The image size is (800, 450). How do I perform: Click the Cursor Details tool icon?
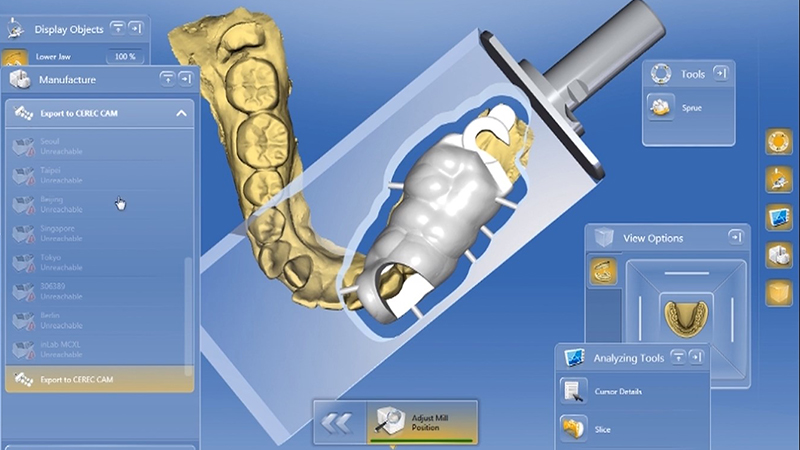573,390
